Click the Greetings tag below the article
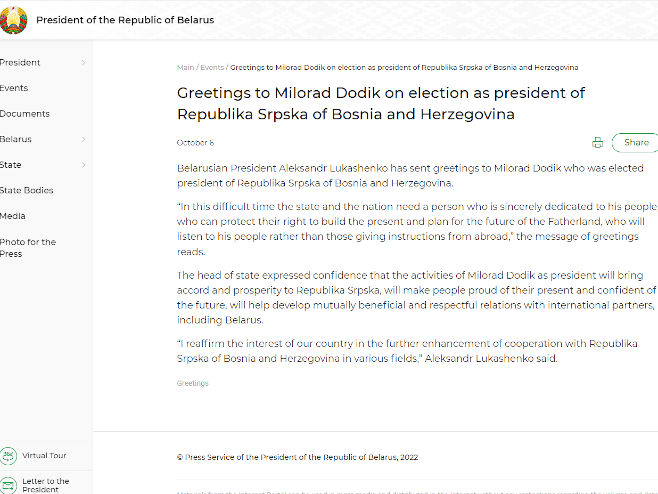658x494 pixels. (193, 383)
